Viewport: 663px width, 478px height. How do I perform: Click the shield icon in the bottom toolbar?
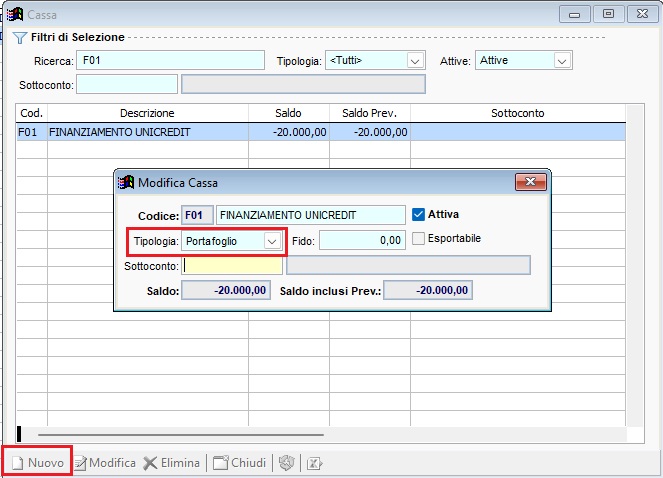pos(287,463)
